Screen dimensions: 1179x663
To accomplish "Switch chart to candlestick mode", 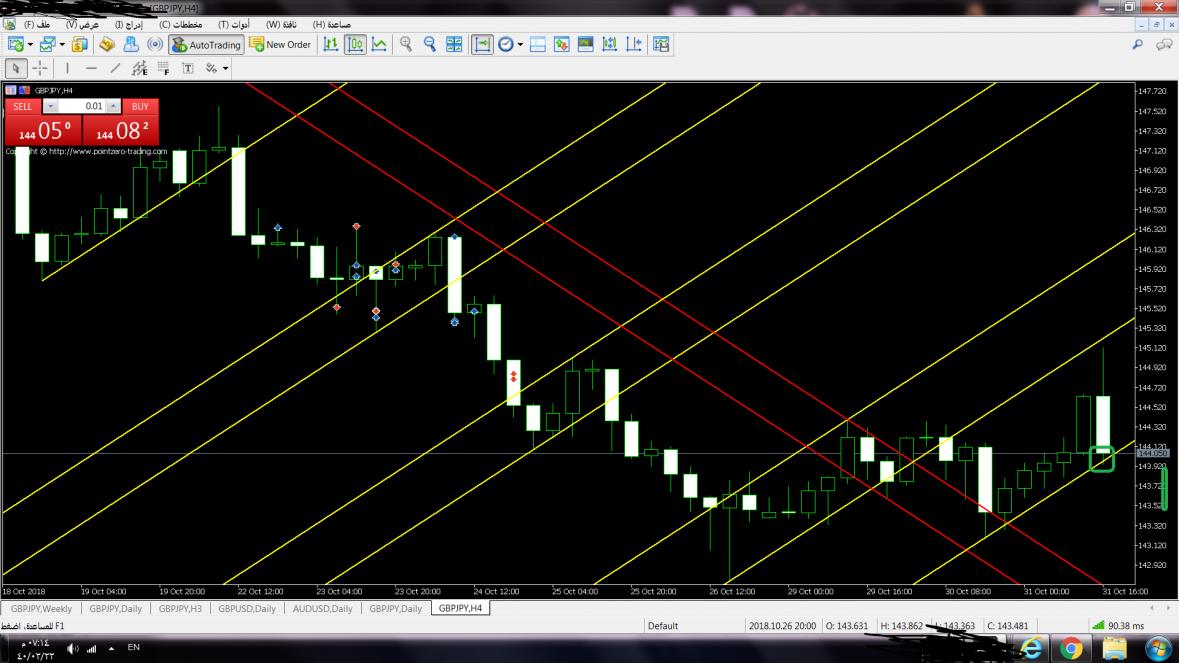I will (x=355, y=44).
